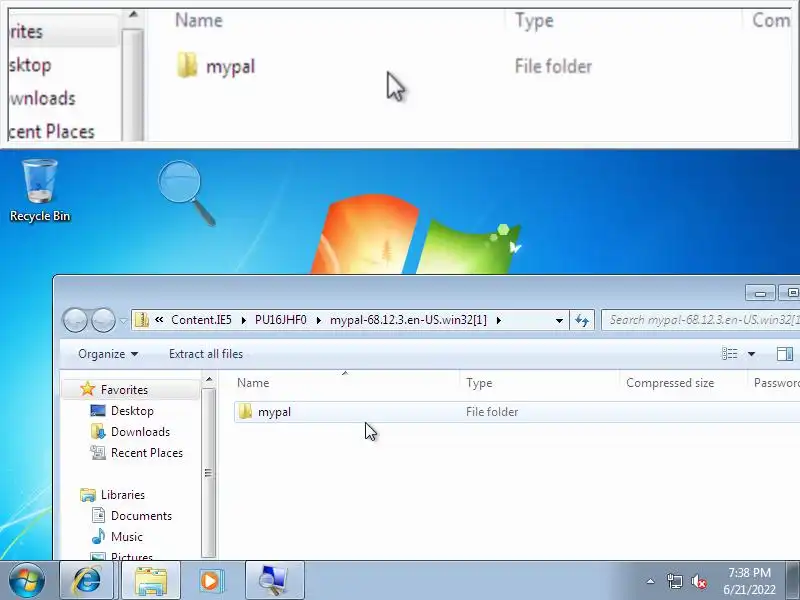
Task: Go forward in Explorer navigation
Action: point(103,320)
